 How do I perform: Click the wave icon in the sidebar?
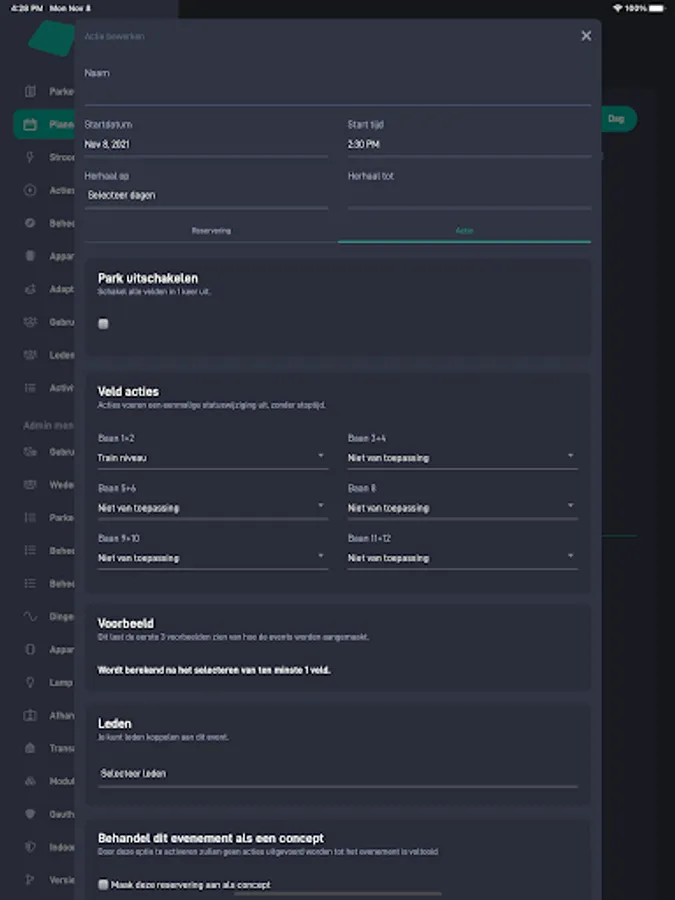(x=30, y=617)
